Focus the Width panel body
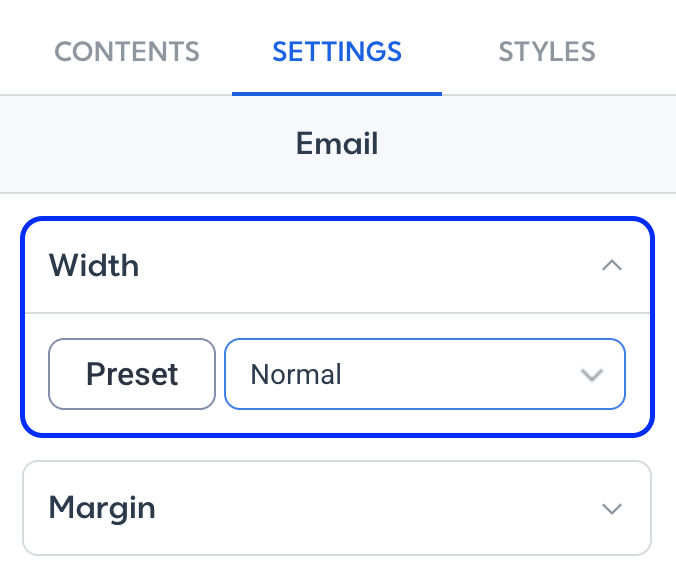Screen dimensions: 676x578 pyautogui.click(x=338, y=373)
